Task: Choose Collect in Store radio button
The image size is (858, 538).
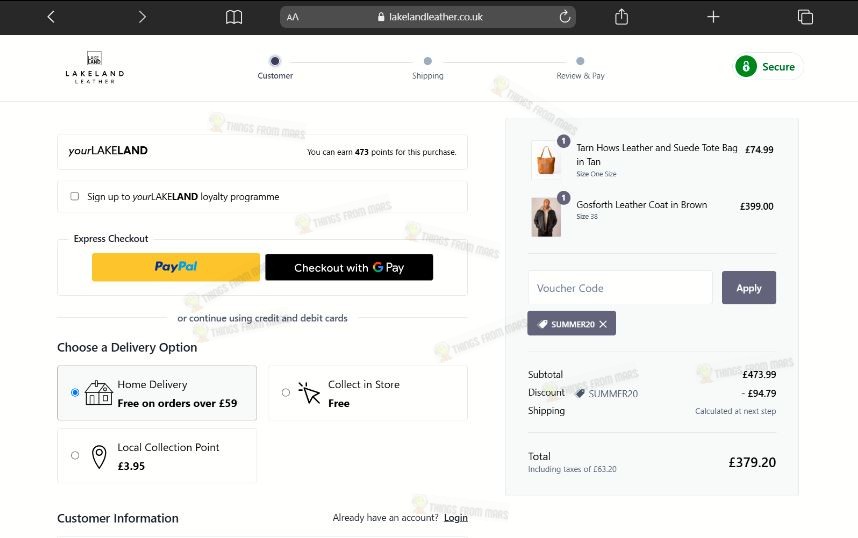Action: pos(286,392)
